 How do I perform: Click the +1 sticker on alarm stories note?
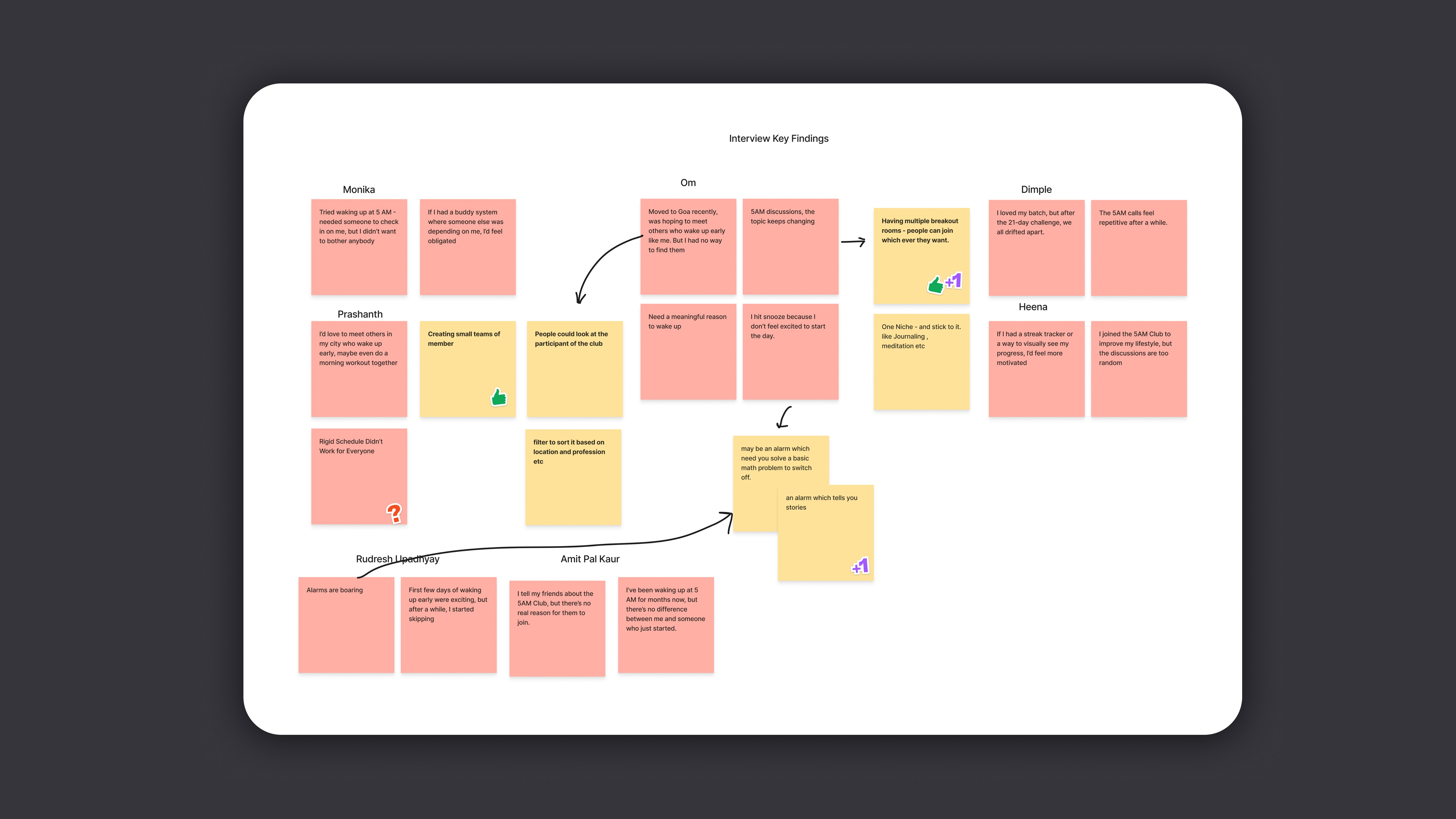[x=860, y=565]
